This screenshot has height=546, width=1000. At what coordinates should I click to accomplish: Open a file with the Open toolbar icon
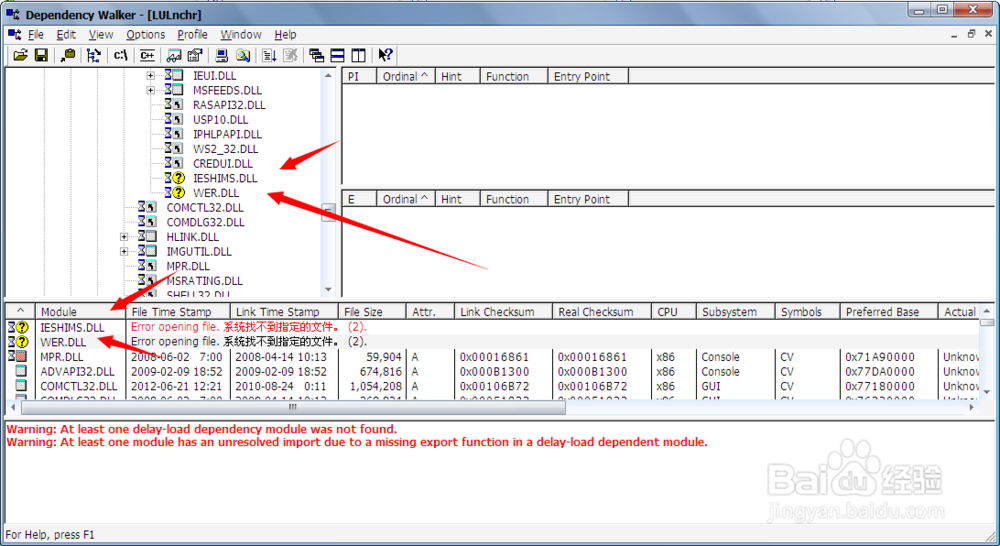click(20, 55)
